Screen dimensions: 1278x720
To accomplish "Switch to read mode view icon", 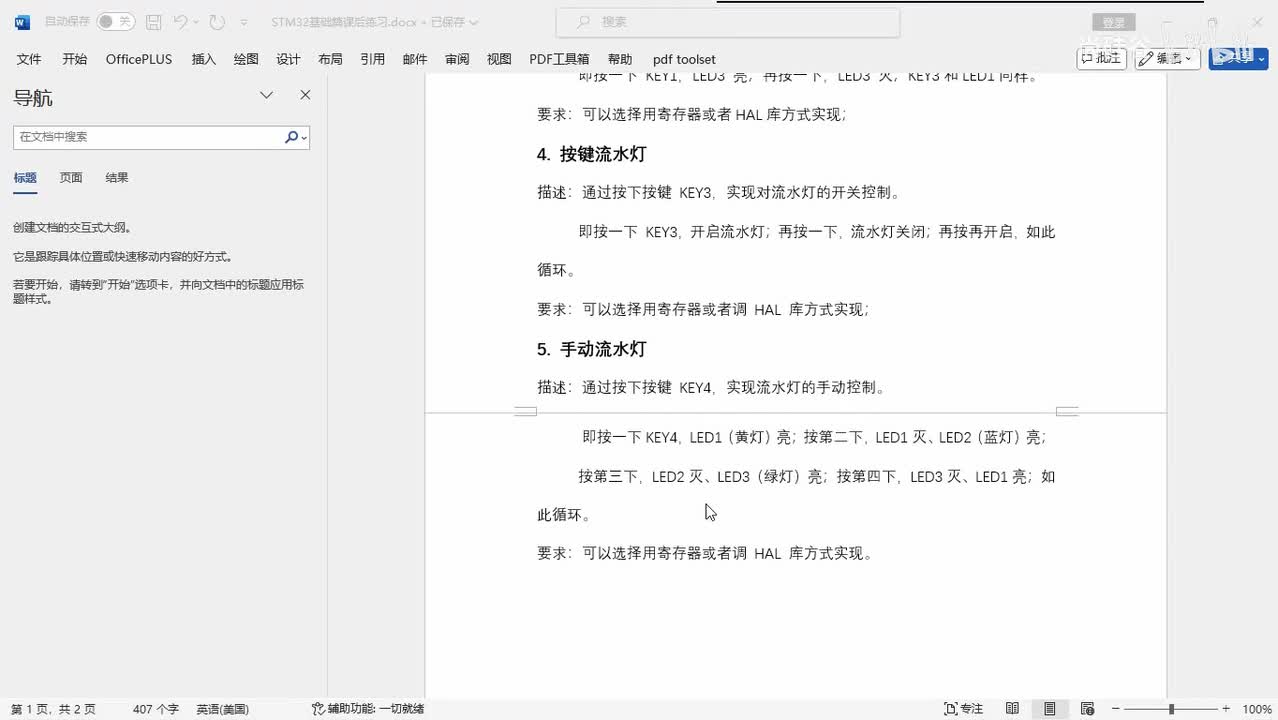I will (x=1012, y=709).
